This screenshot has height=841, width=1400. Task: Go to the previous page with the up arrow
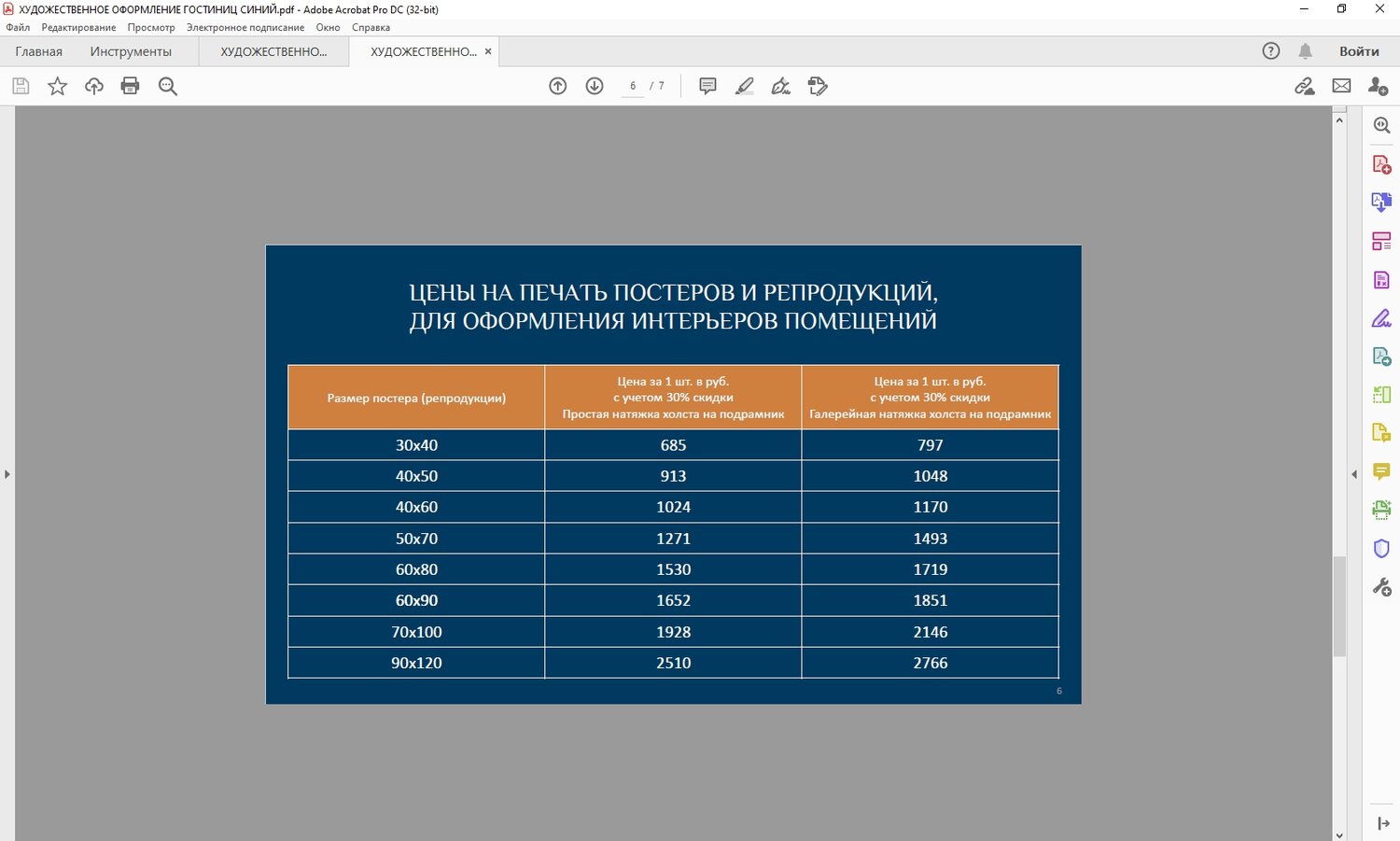coord(558,86)
